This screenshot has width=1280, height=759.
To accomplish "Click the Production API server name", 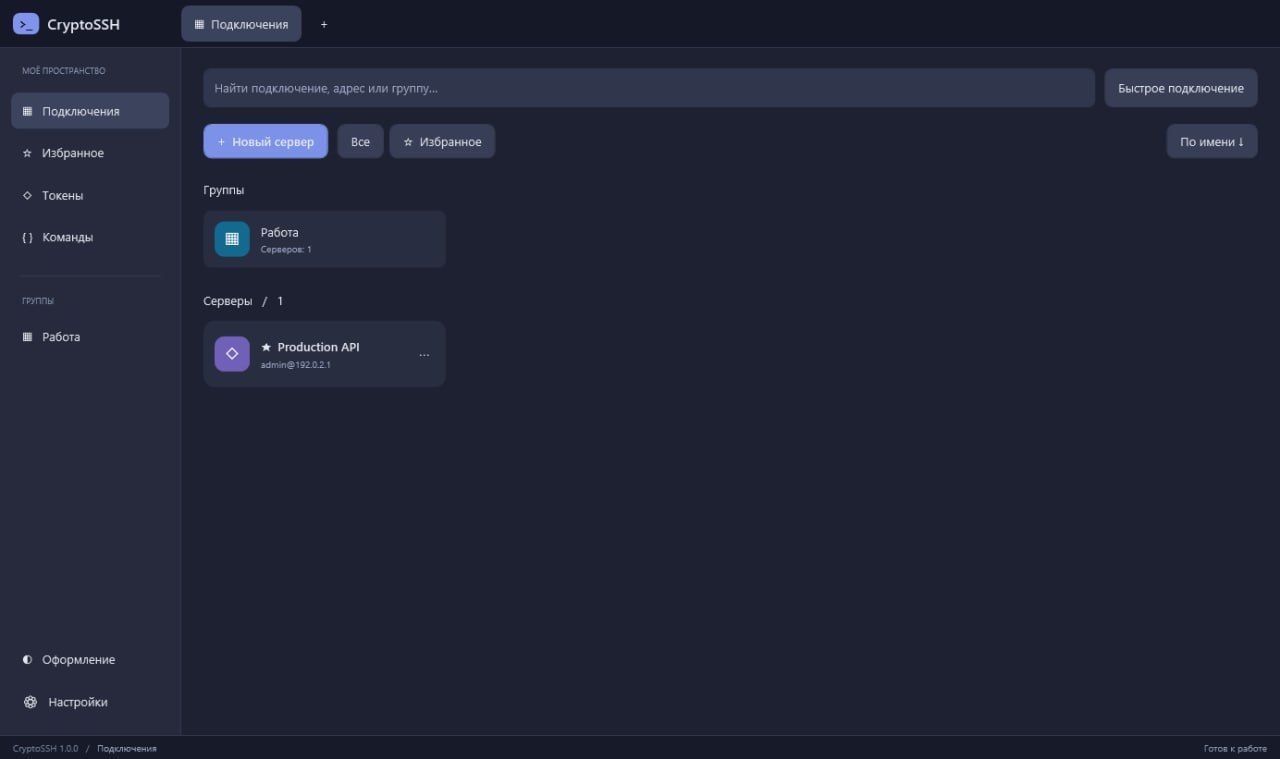I will [318, 347].
